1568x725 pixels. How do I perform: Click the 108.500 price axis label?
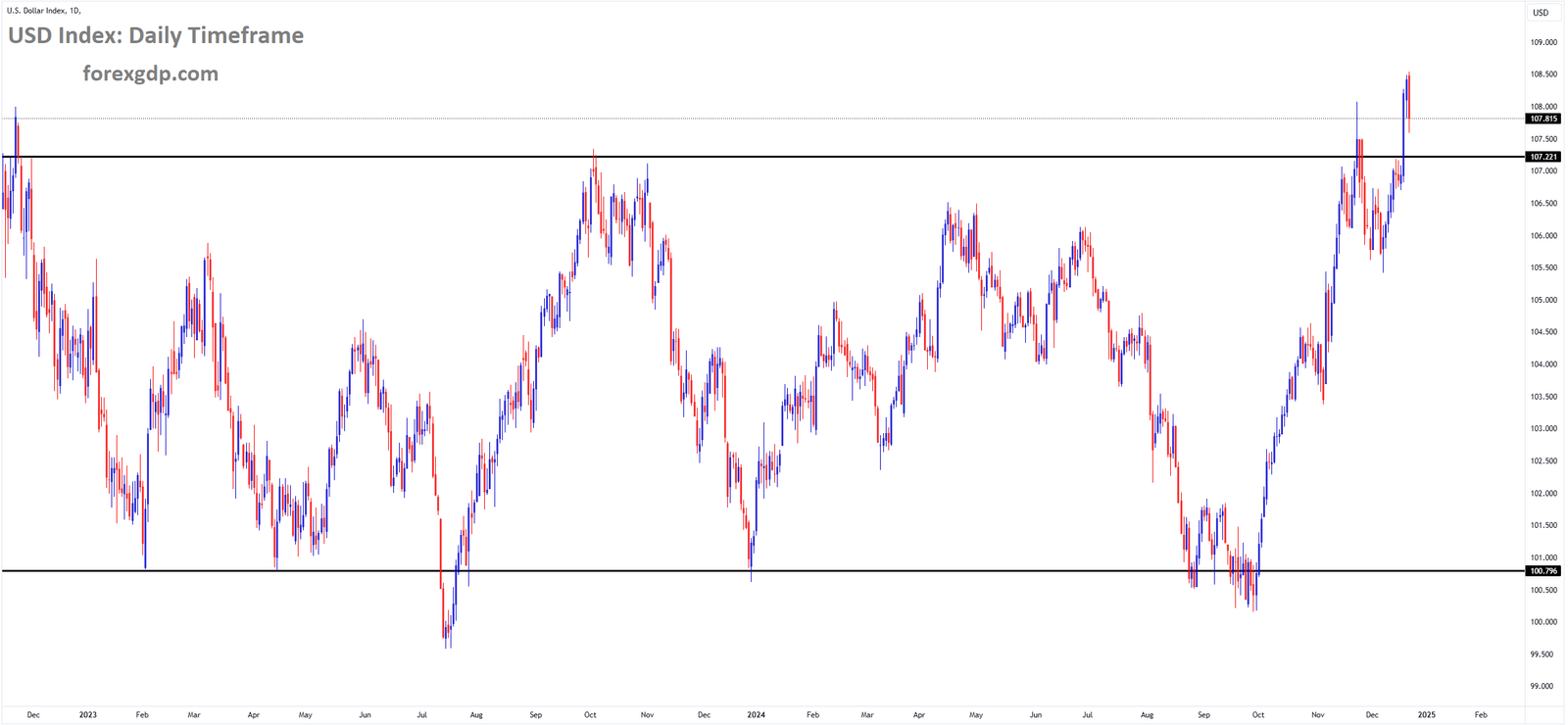pos(1543,74)
